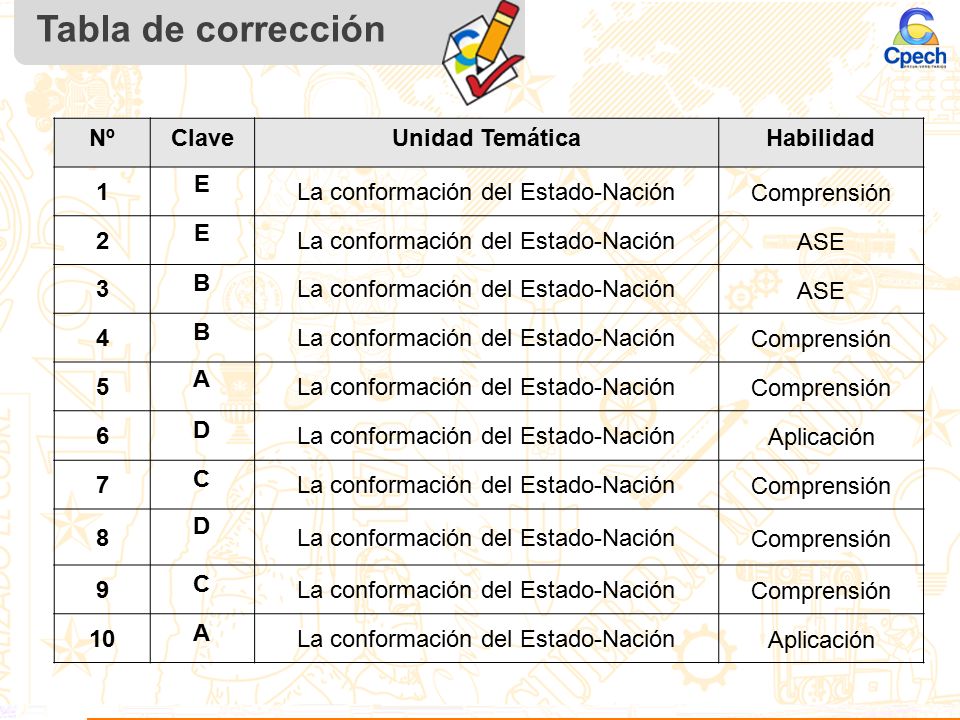Click the 'Nº' column header
The width and height of the screenshot is (960, 720).
pyautogui.click(x=102, y=142)
